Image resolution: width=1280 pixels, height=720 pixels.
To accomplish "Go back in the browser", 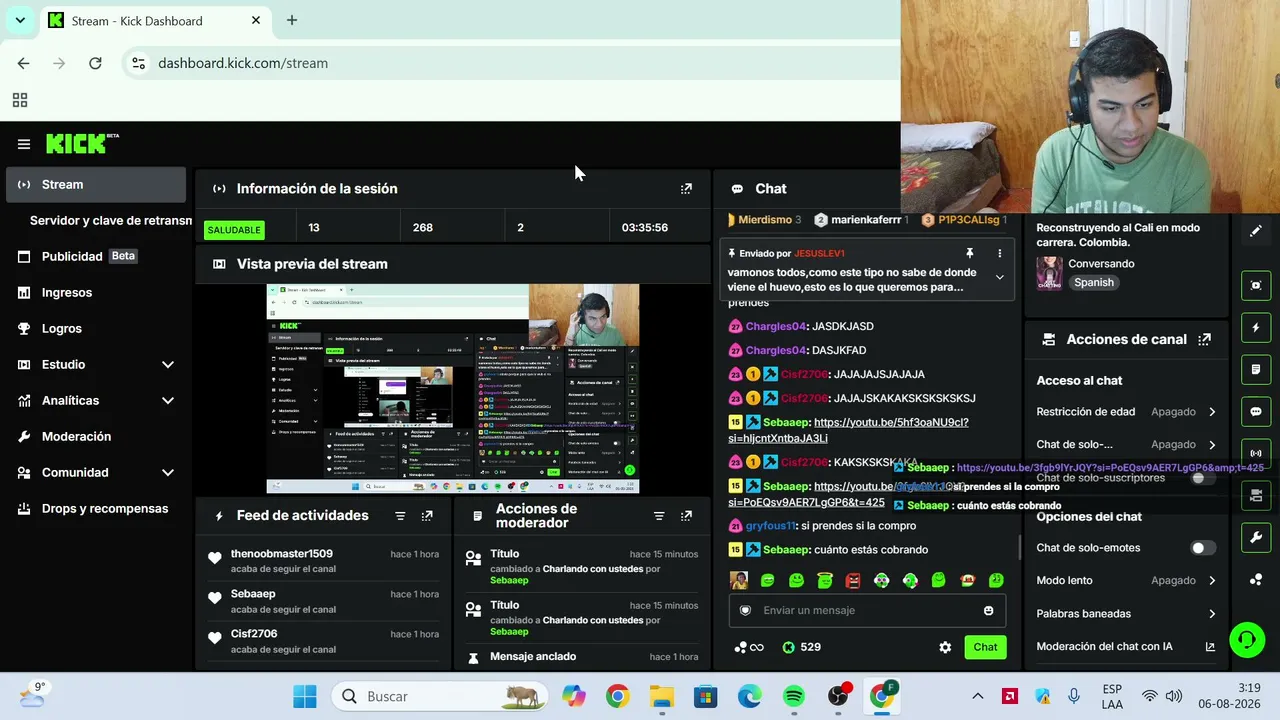I will [x=23, y=63].
